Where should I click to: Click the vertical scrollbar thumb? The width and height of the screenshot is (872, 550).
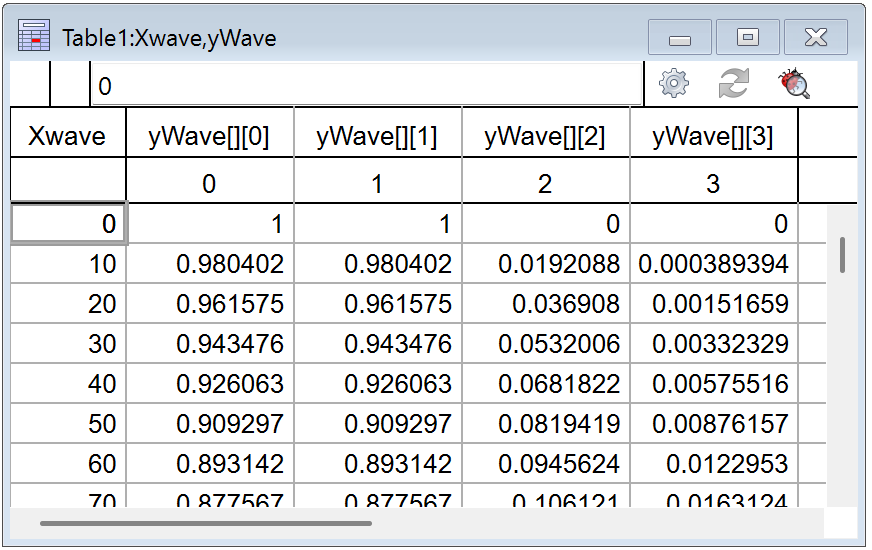843,255
